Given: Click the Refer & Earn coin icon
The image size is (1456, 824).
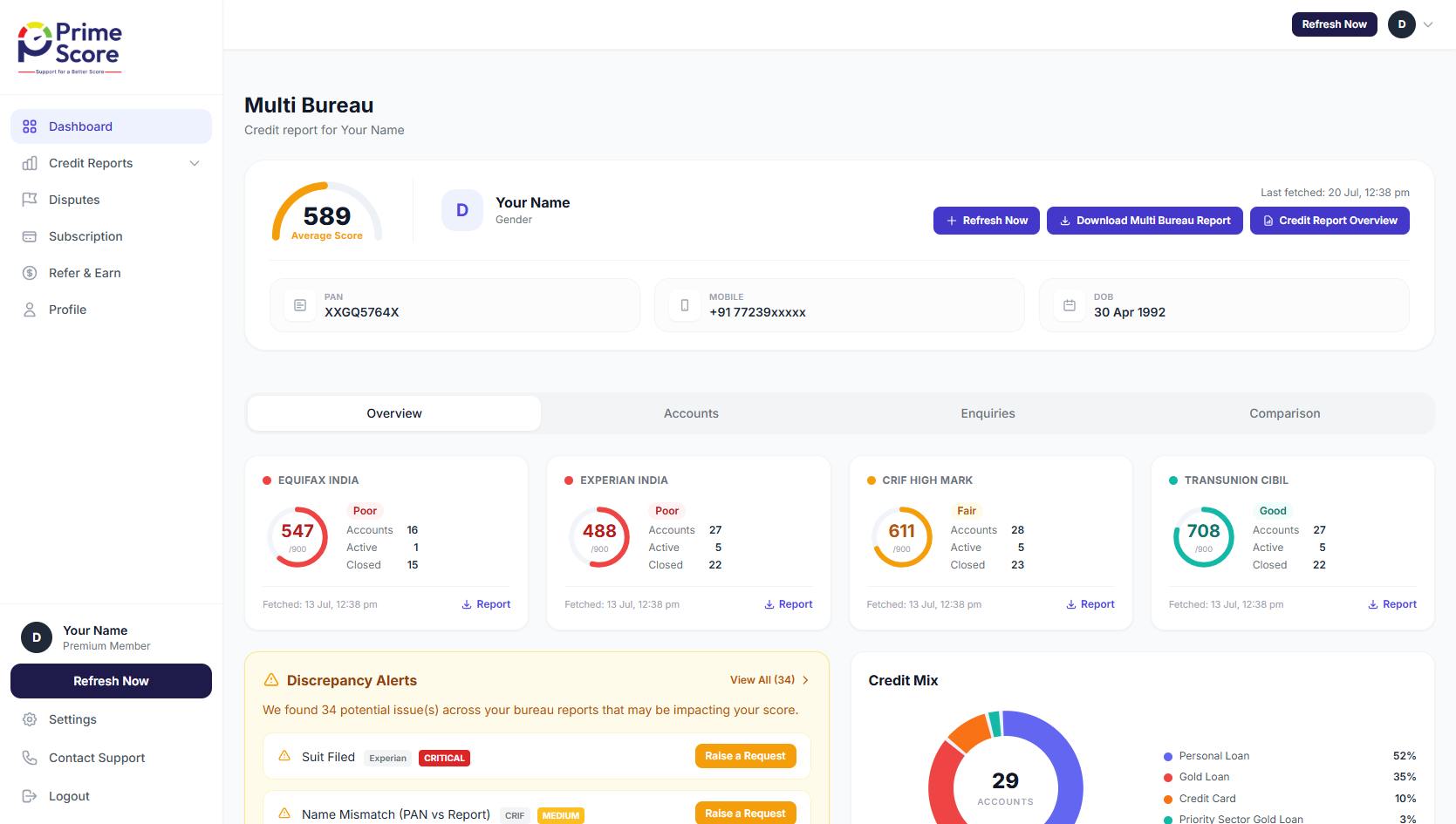Looking at the screenshot, I should coord(30,273).
